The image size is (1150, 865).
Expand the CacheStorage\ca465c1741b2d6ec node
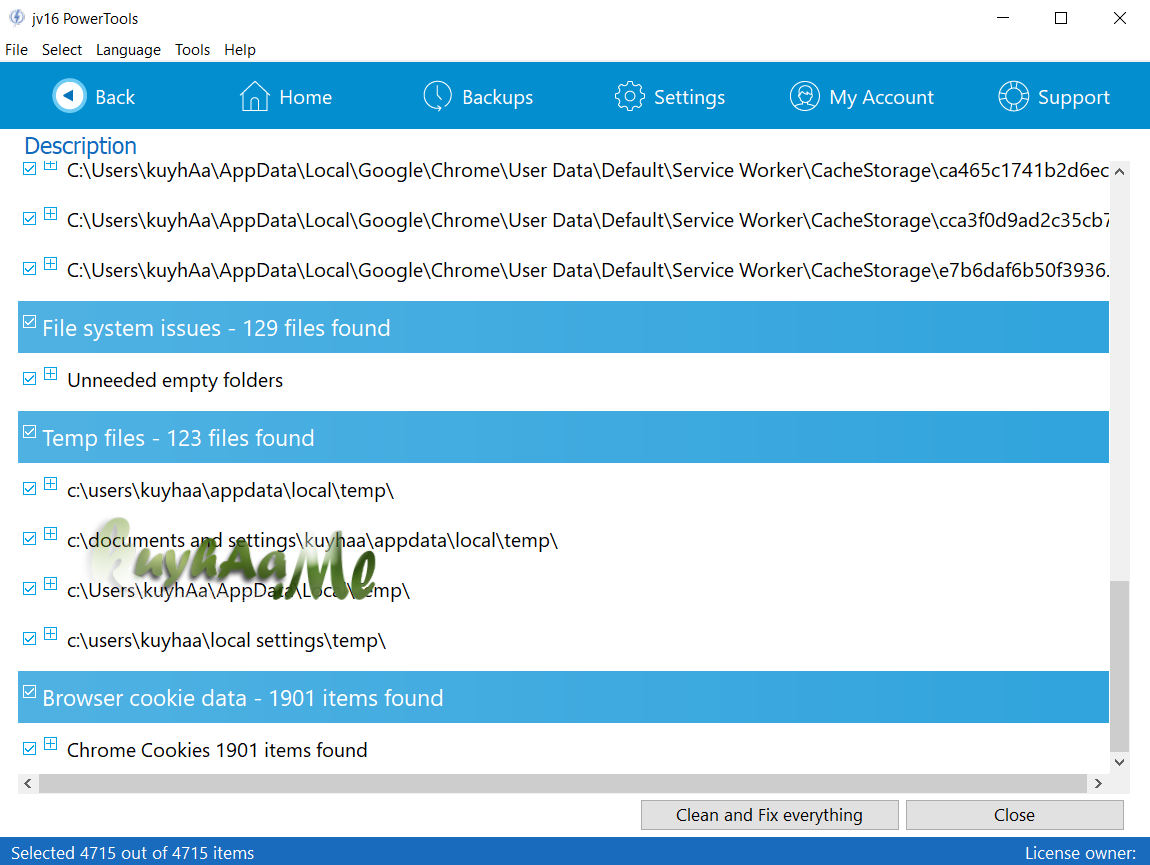point(51,165)
